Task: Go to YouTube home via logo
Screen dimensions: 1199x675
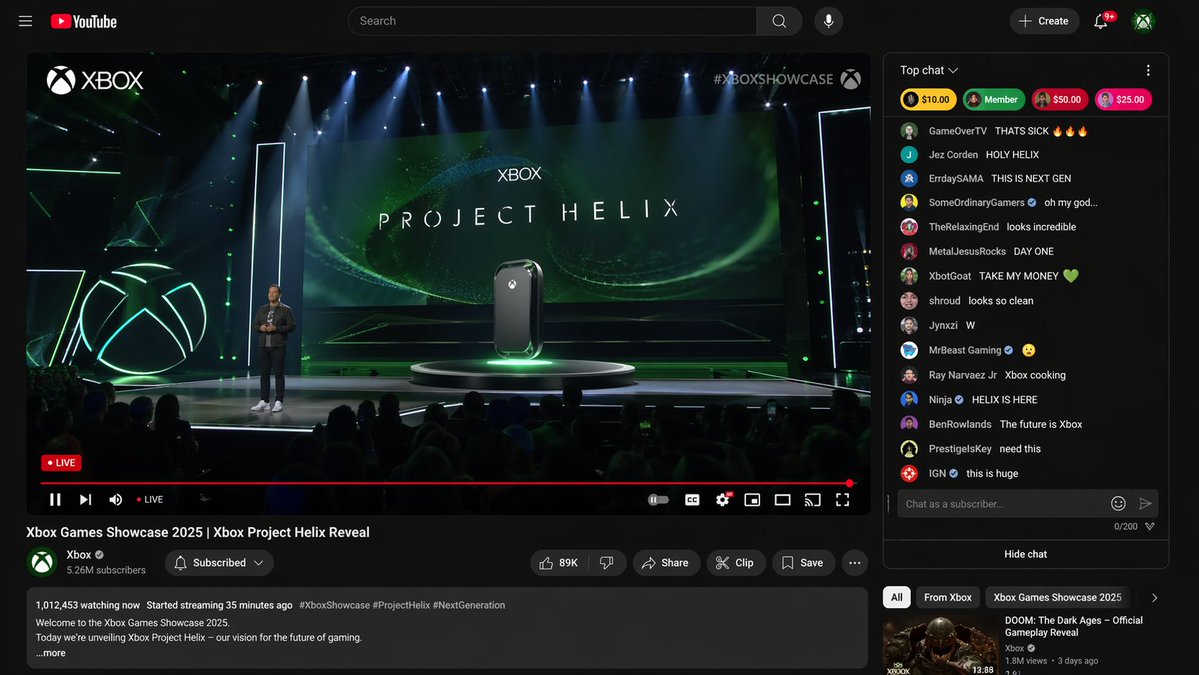Action: point(84,21)
